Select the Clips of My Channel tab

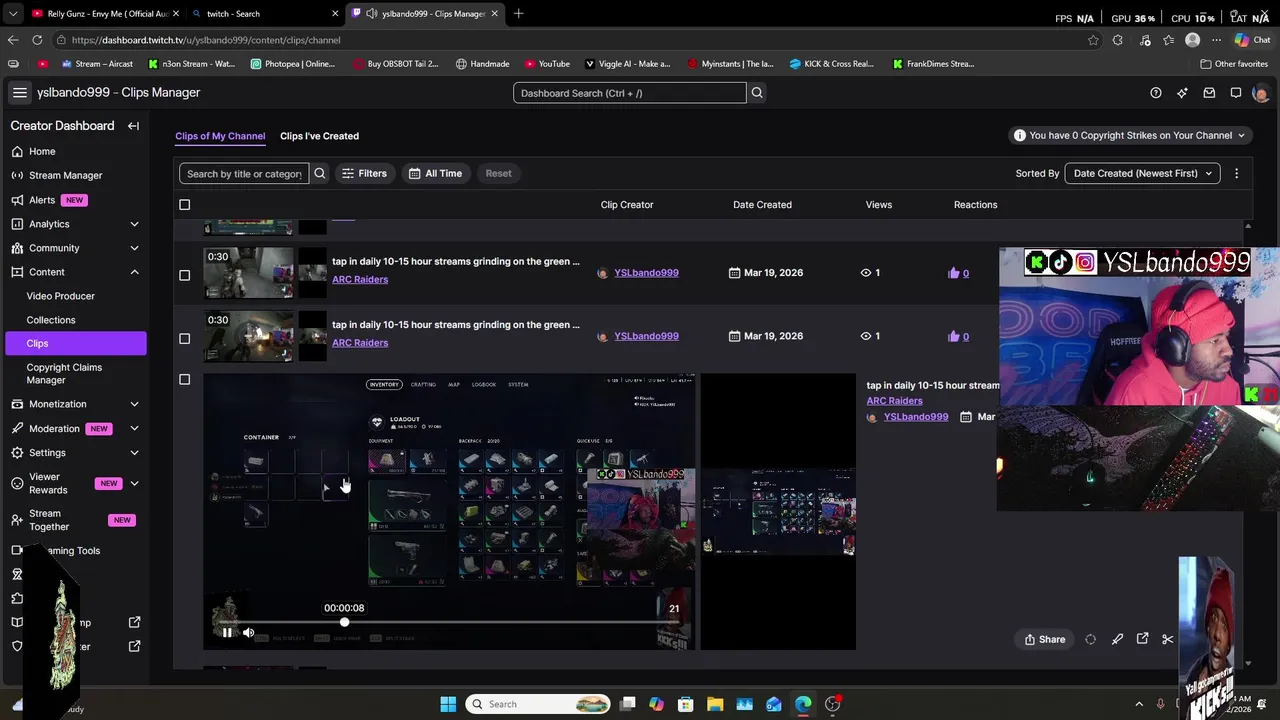coord(220,136)
